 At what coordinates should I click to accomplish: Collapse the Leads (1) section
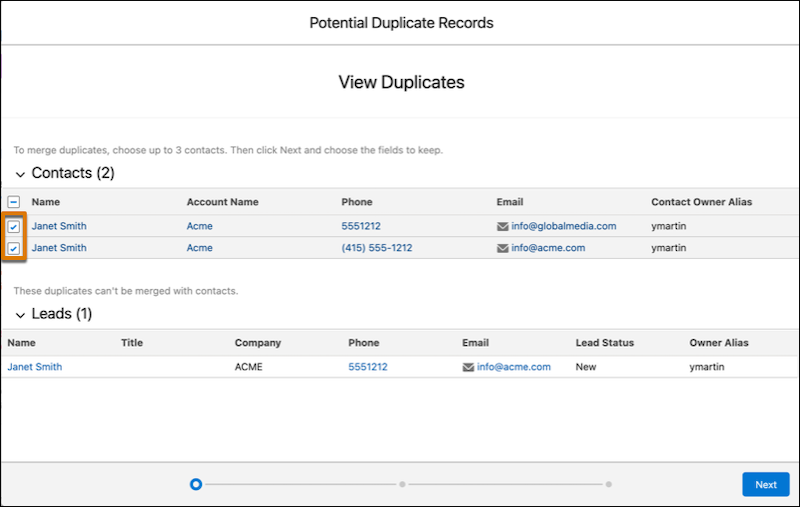click(20, 315)
